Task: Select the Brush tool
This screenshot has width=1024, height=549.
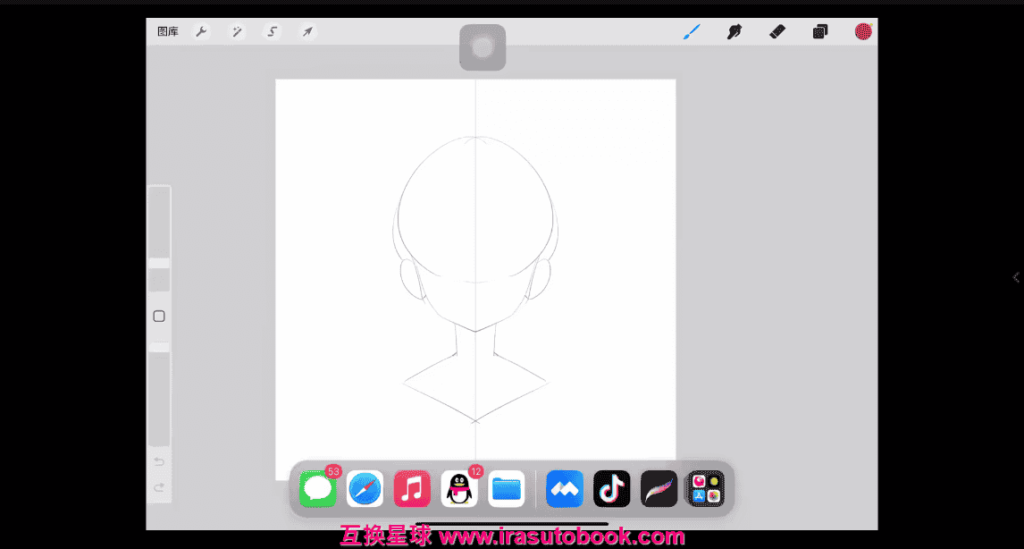Action: pyautogui.click(x=691, y=32)
